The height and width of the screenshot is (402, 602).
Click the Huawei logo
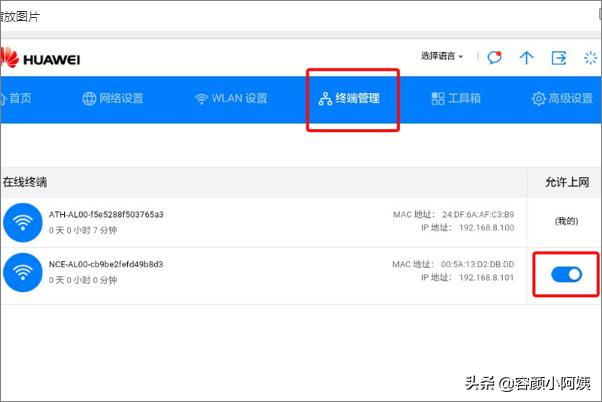coord(40,58)
